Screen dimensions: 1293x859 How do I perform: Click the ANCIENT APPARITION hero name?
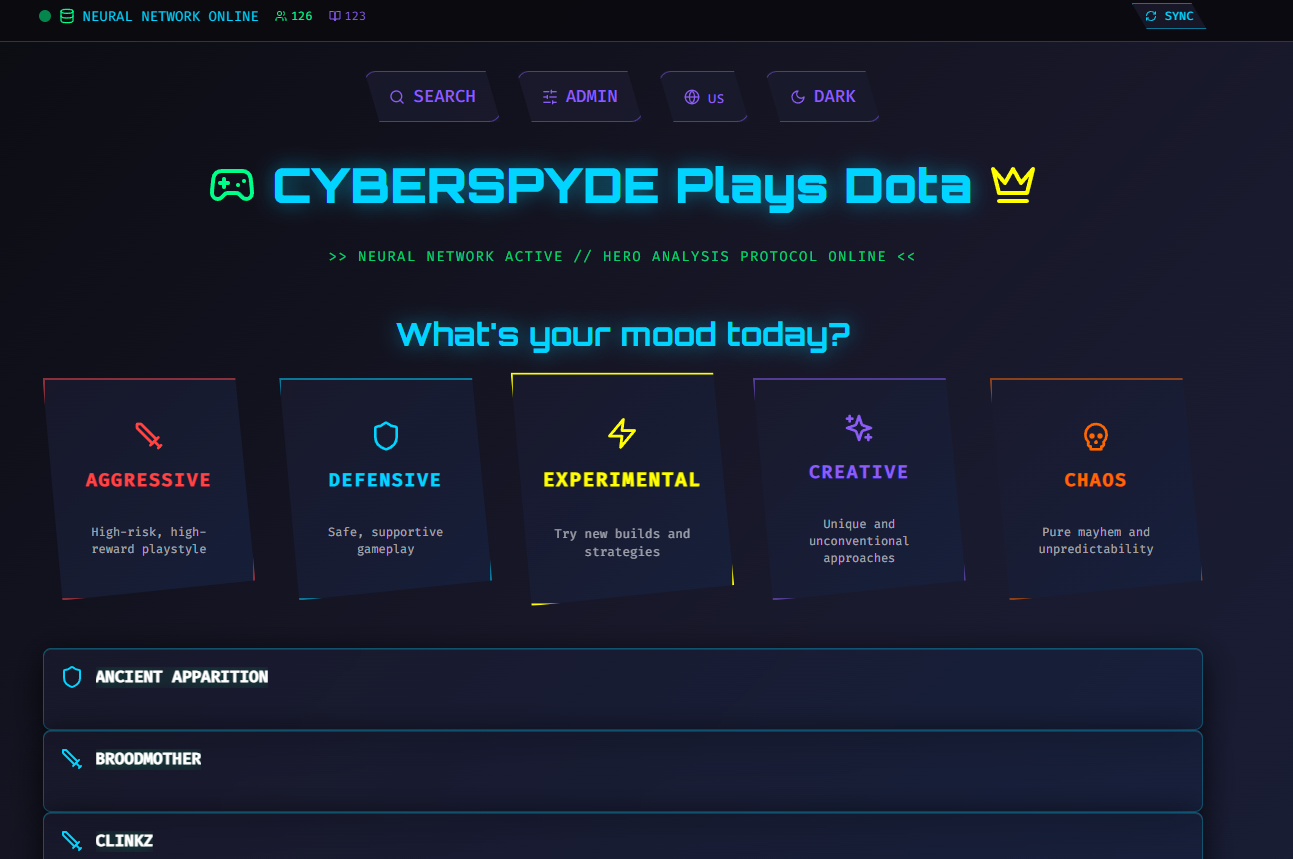pos(182,677)
